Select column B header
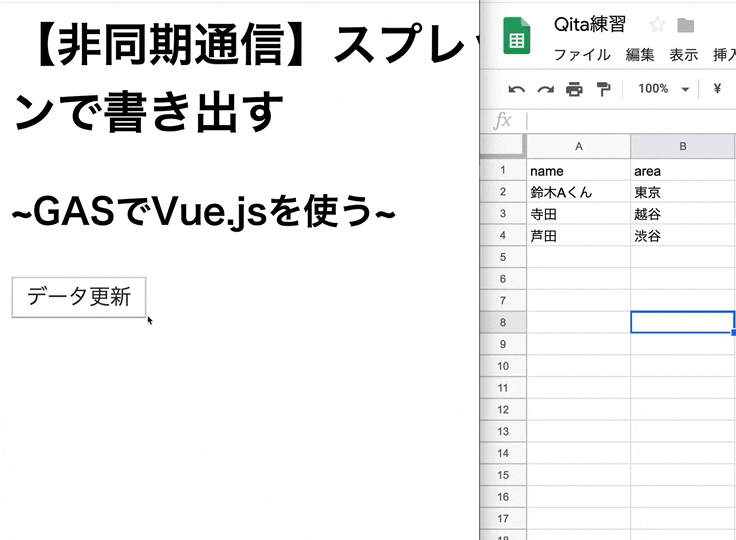Viewport: 736px width, 540px height. click(x=682, y=147)
